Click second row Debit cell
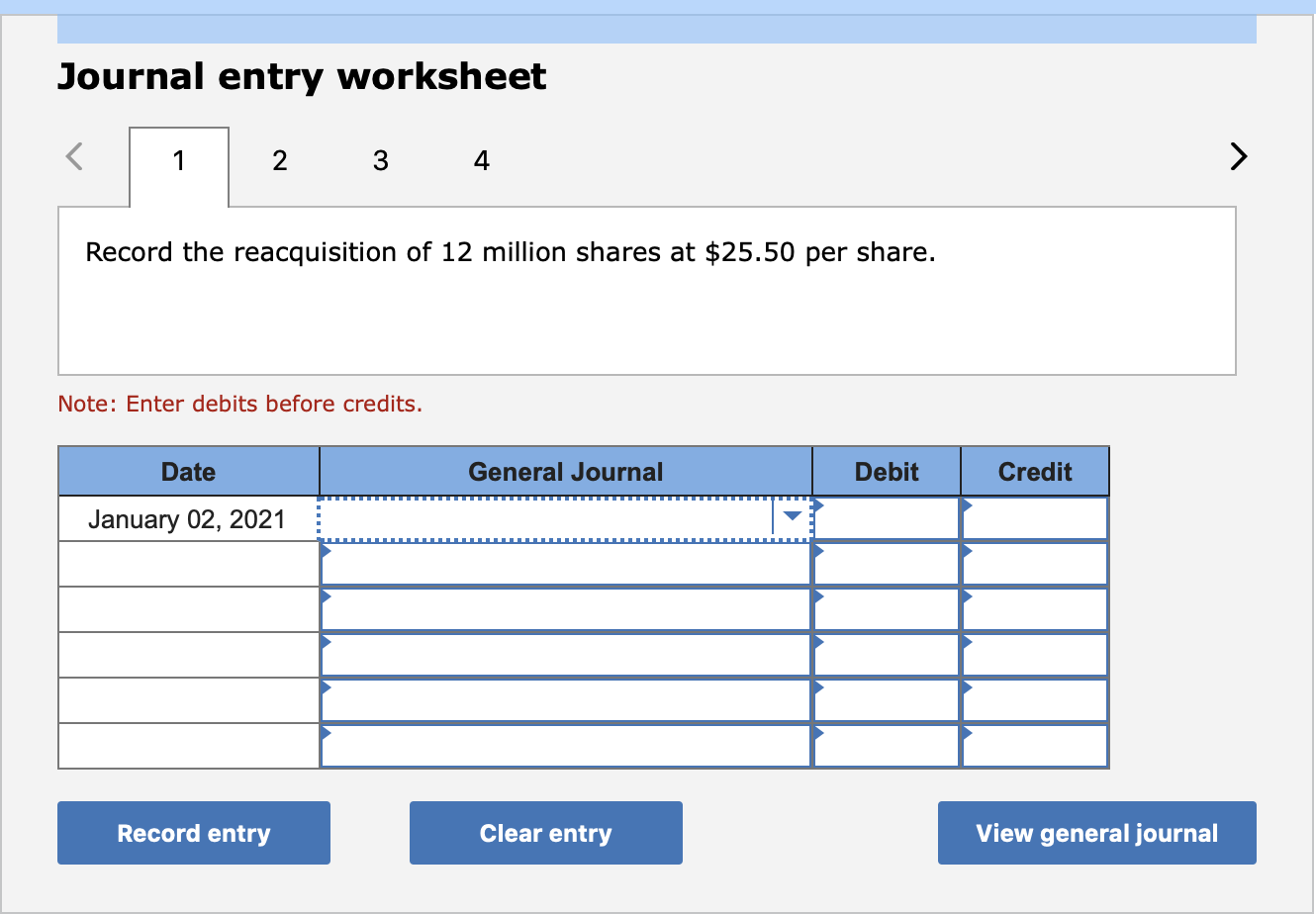Viewport: 1316px width, 914px height. pos(887,564)
